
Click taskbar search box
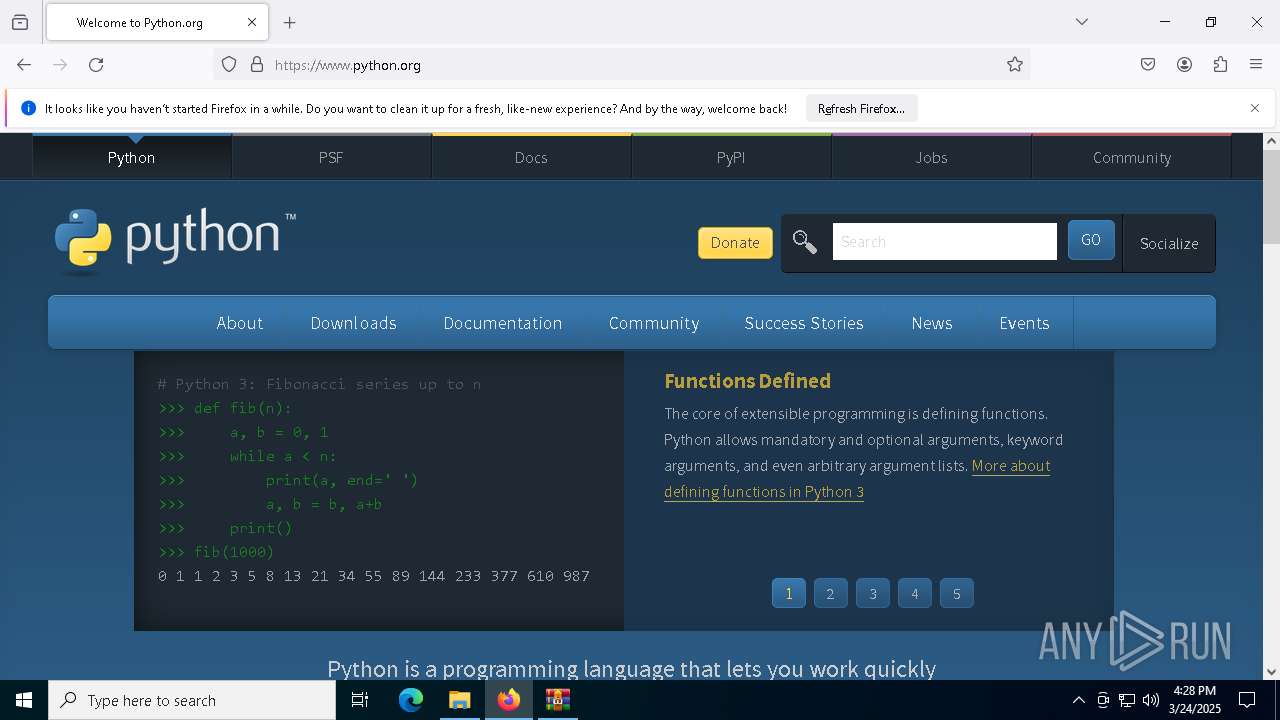[x=192, y=700]
